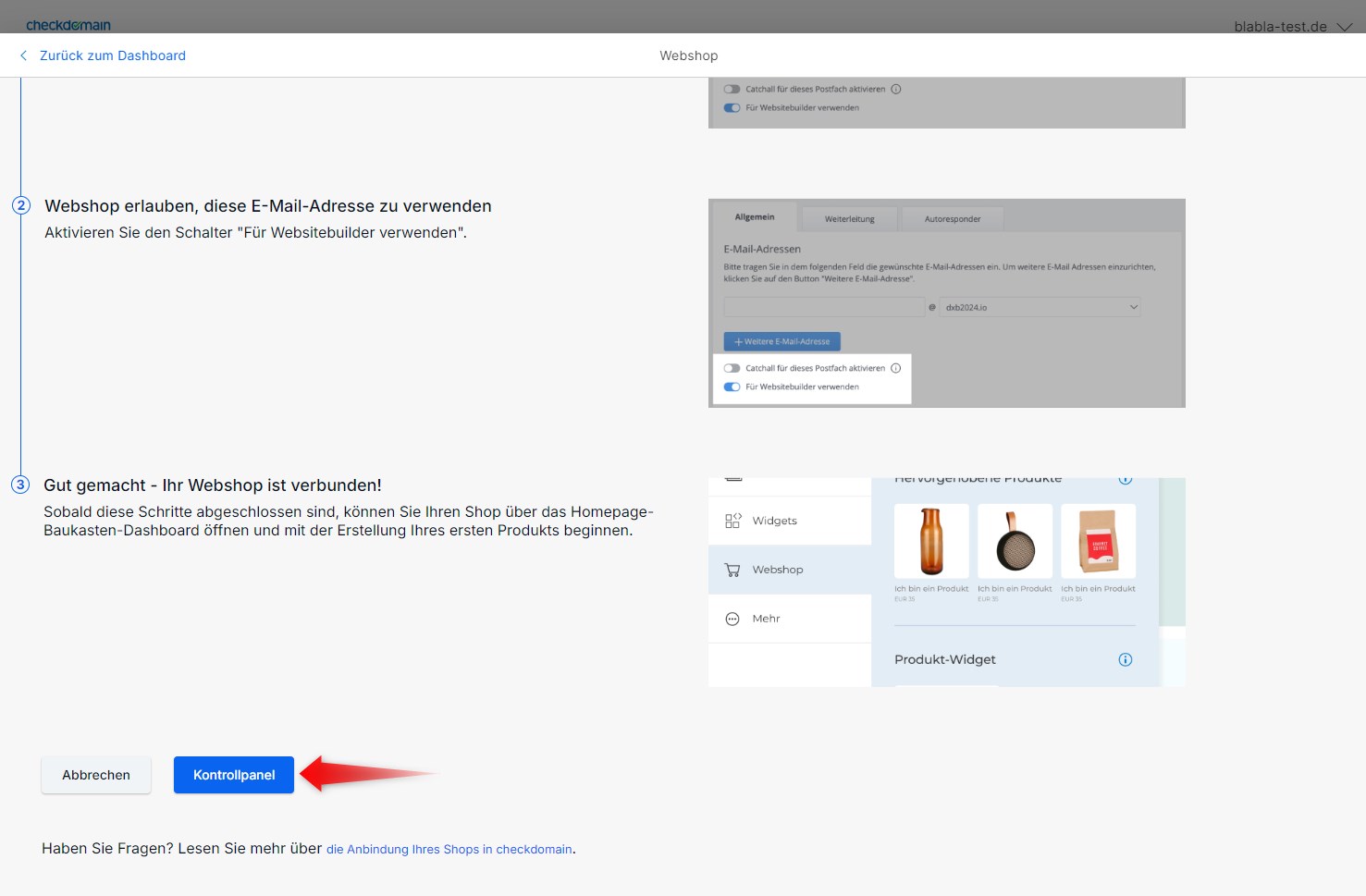
Task: Click the Mehr ellipsis circle icon
Action: click(732, 620)
